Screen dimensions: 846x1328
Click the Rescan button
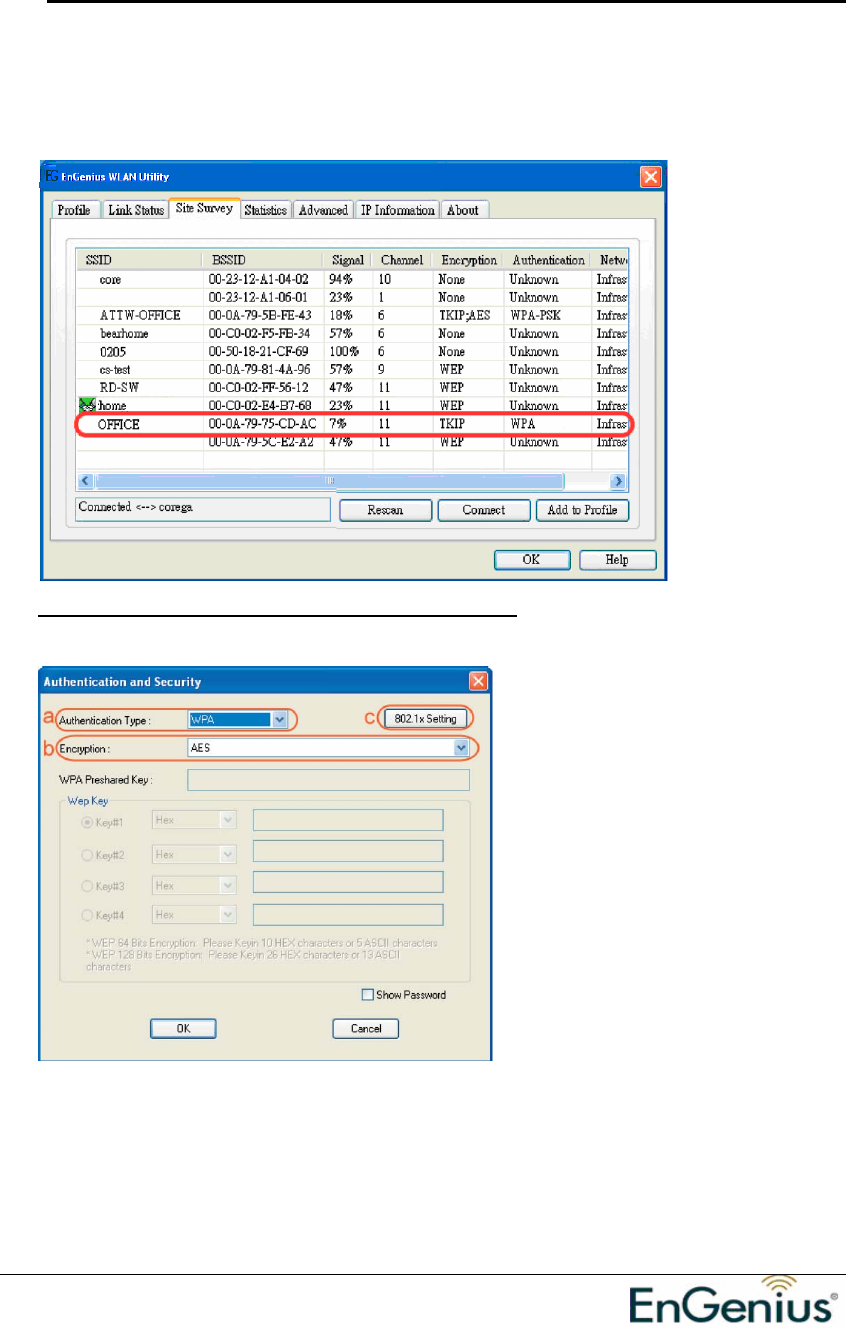385,510
